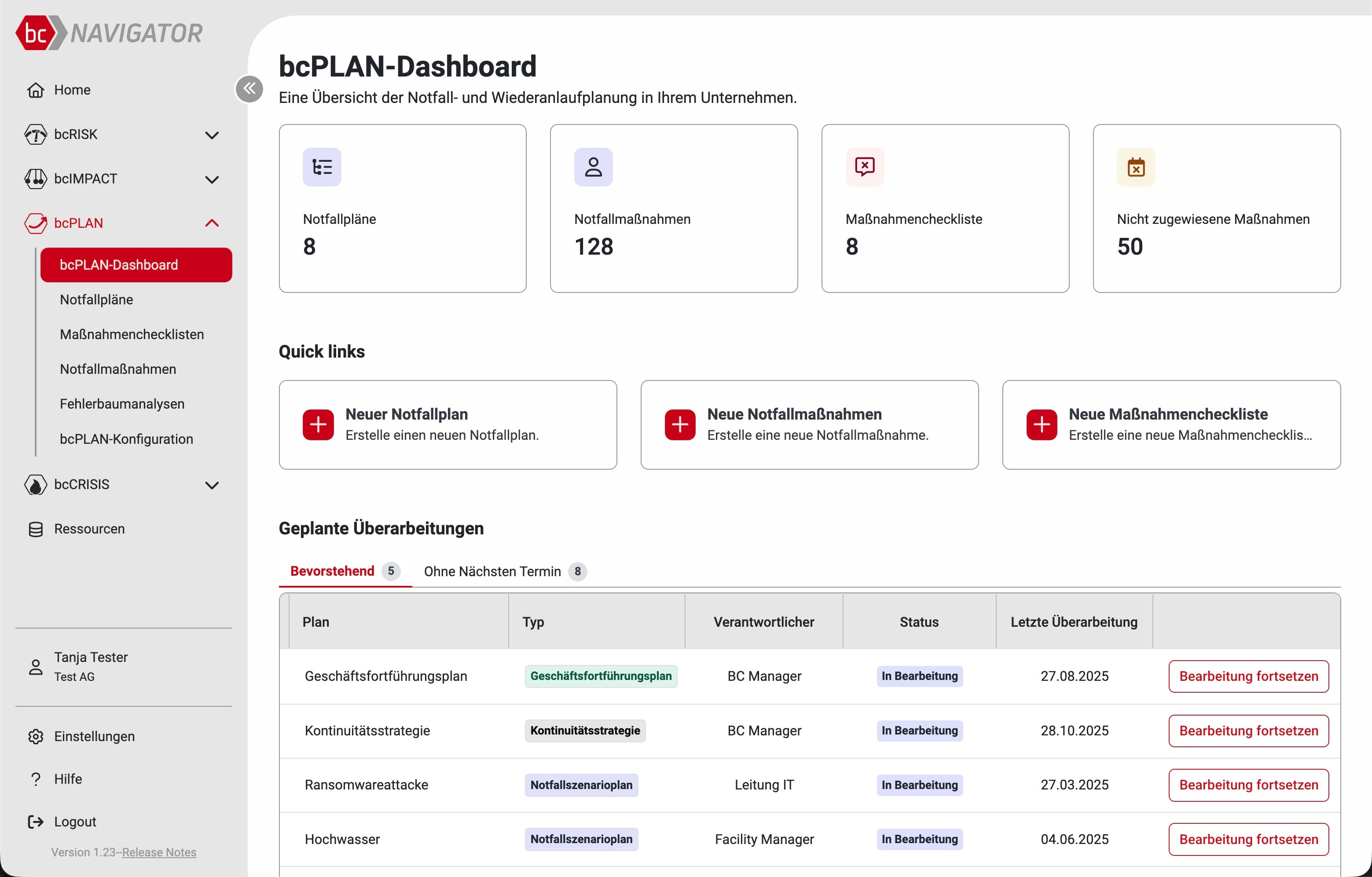Click the Maßnahmencheckliste speech-bubble X icon
1372x877 pixels.
pyautogui.click(x=864, y=167)
